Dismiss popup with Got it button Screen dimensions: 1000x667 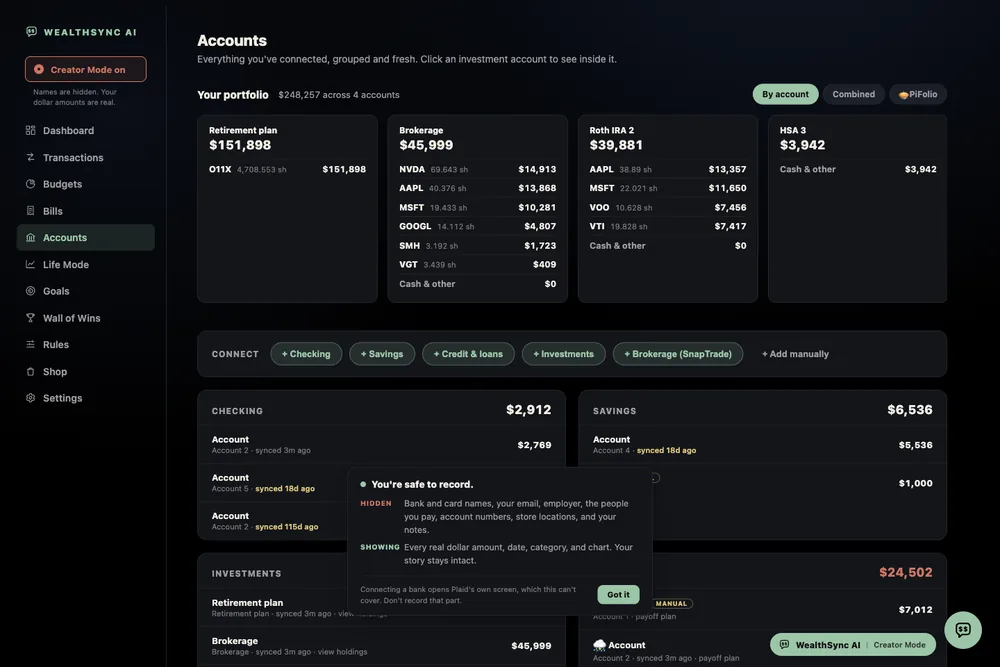coord(618,594)
